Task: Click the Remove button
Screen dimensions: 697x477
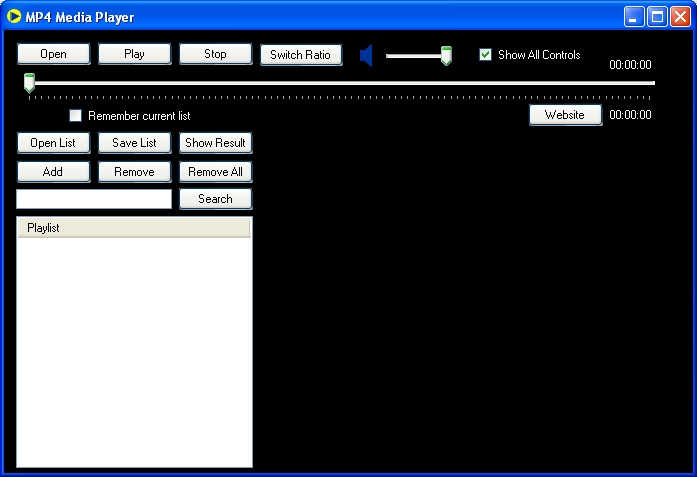Action: [134, 172]
